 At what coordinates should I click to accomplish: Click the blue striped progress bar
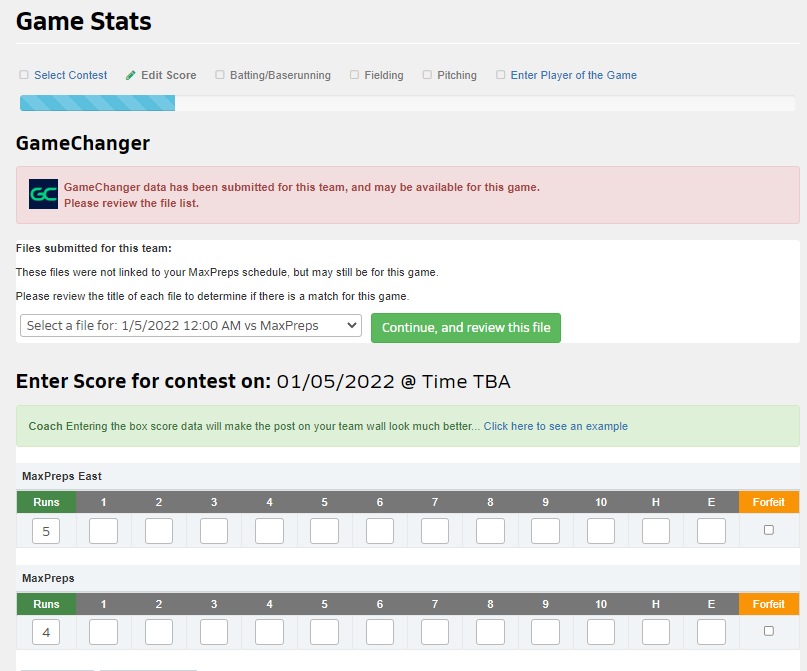click(x=97, y=103)
